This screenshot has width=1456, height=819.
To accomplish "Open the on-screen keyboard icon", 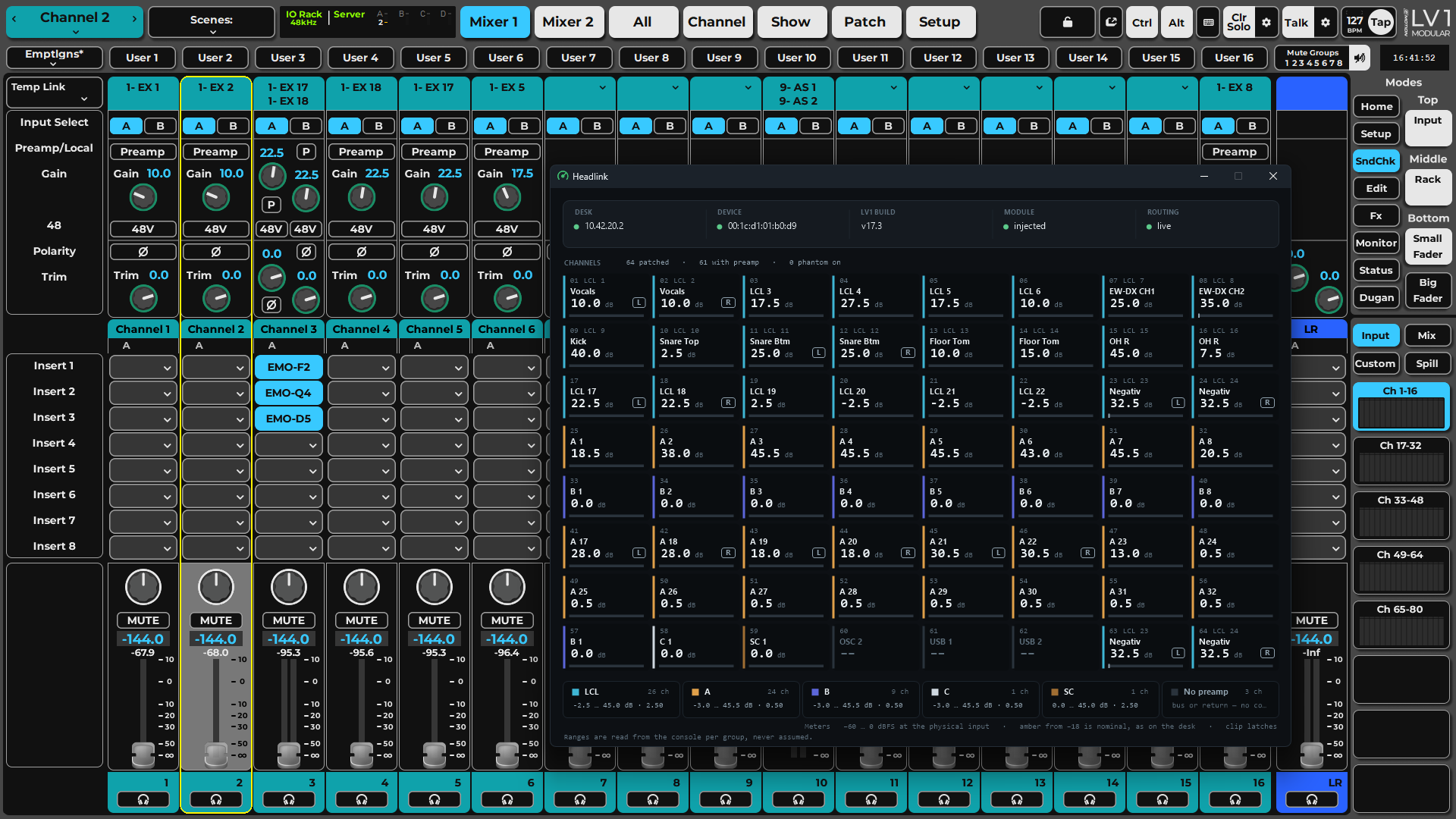I will coord(1209,22).
